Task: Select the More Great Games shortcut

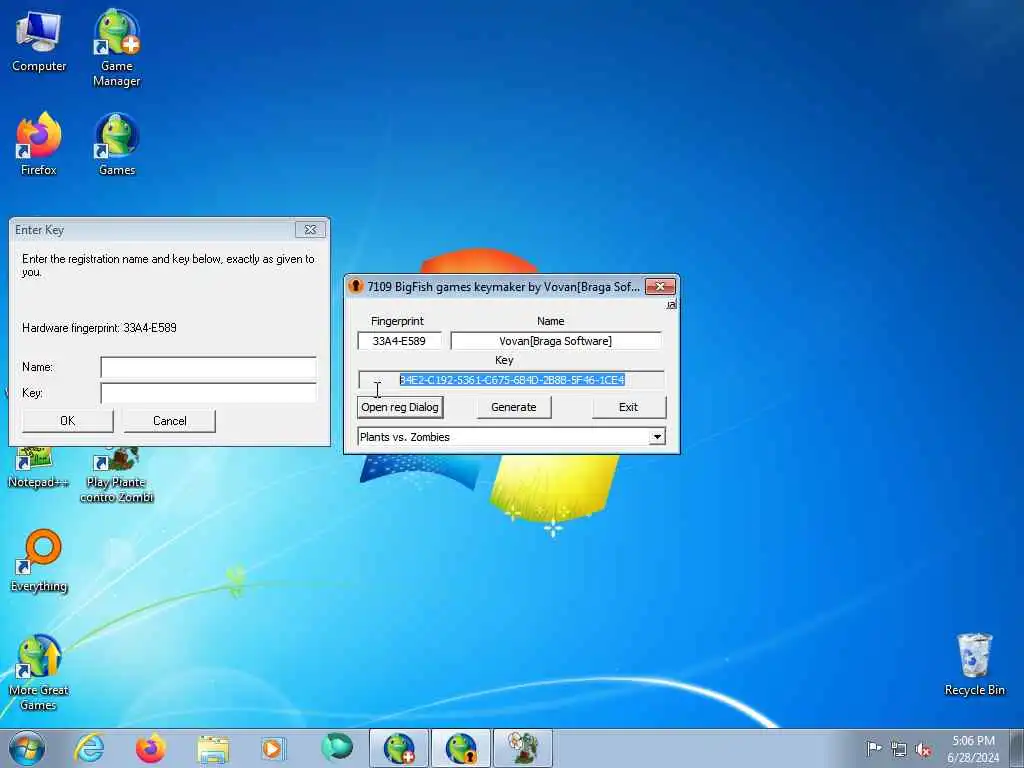Action: pyautogui.click(x=39, y=673)
